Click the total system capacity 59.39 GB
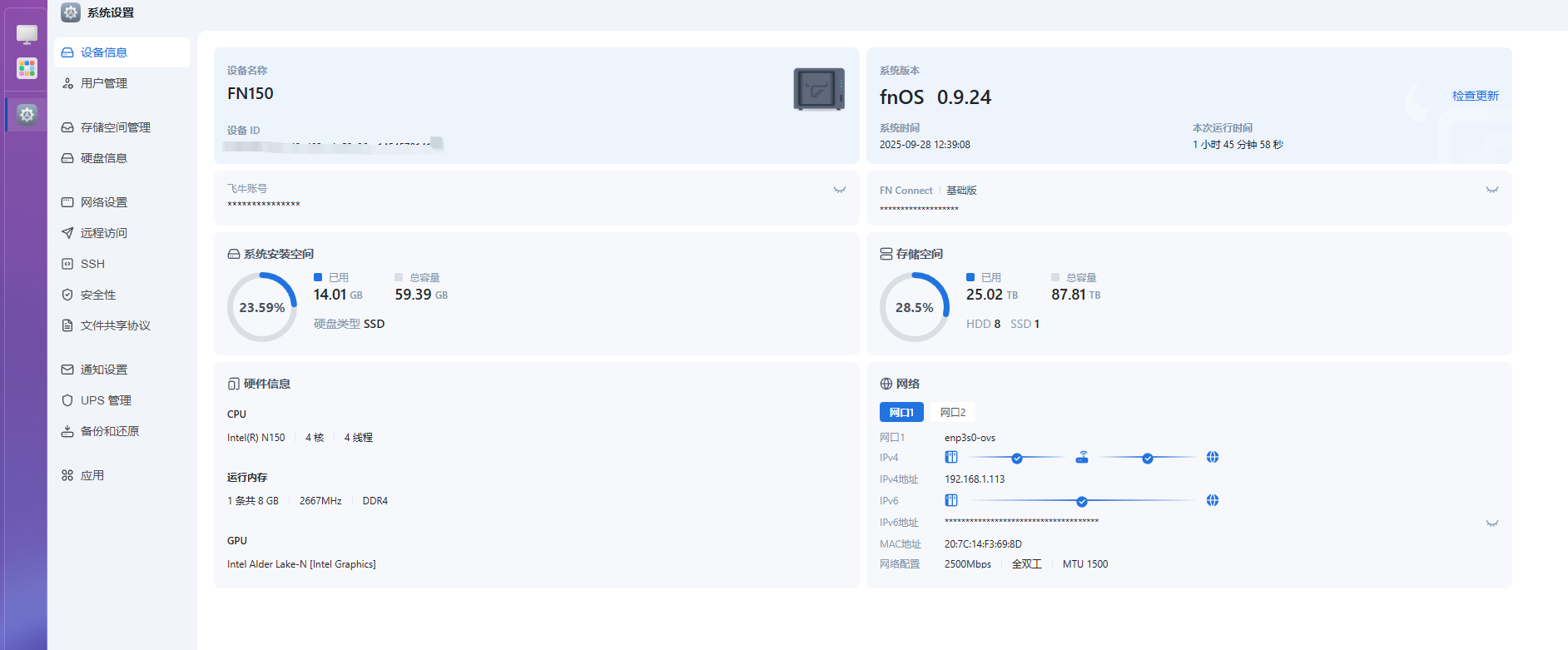The width and height of the screenshot is (1568, 650). coord(421,295)
